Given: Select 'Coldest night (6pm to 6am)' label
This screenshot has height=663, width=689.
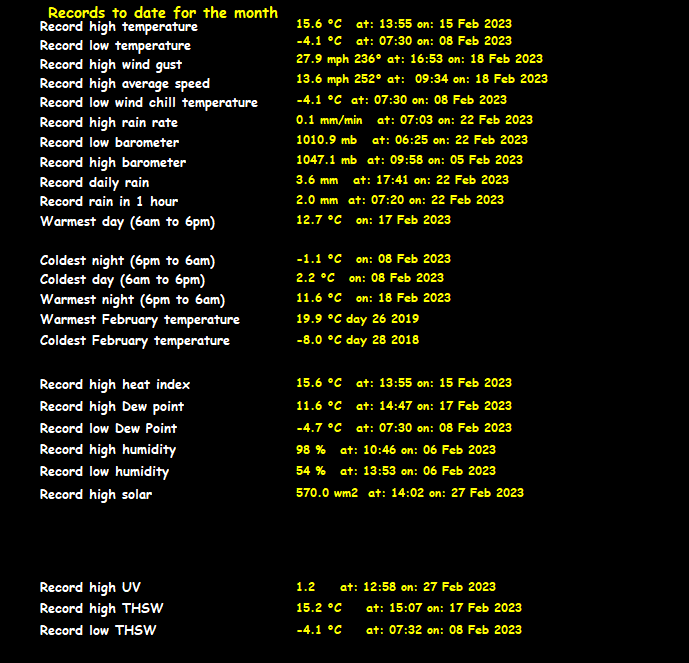Looking at the screenshot, I should point(127,261).
